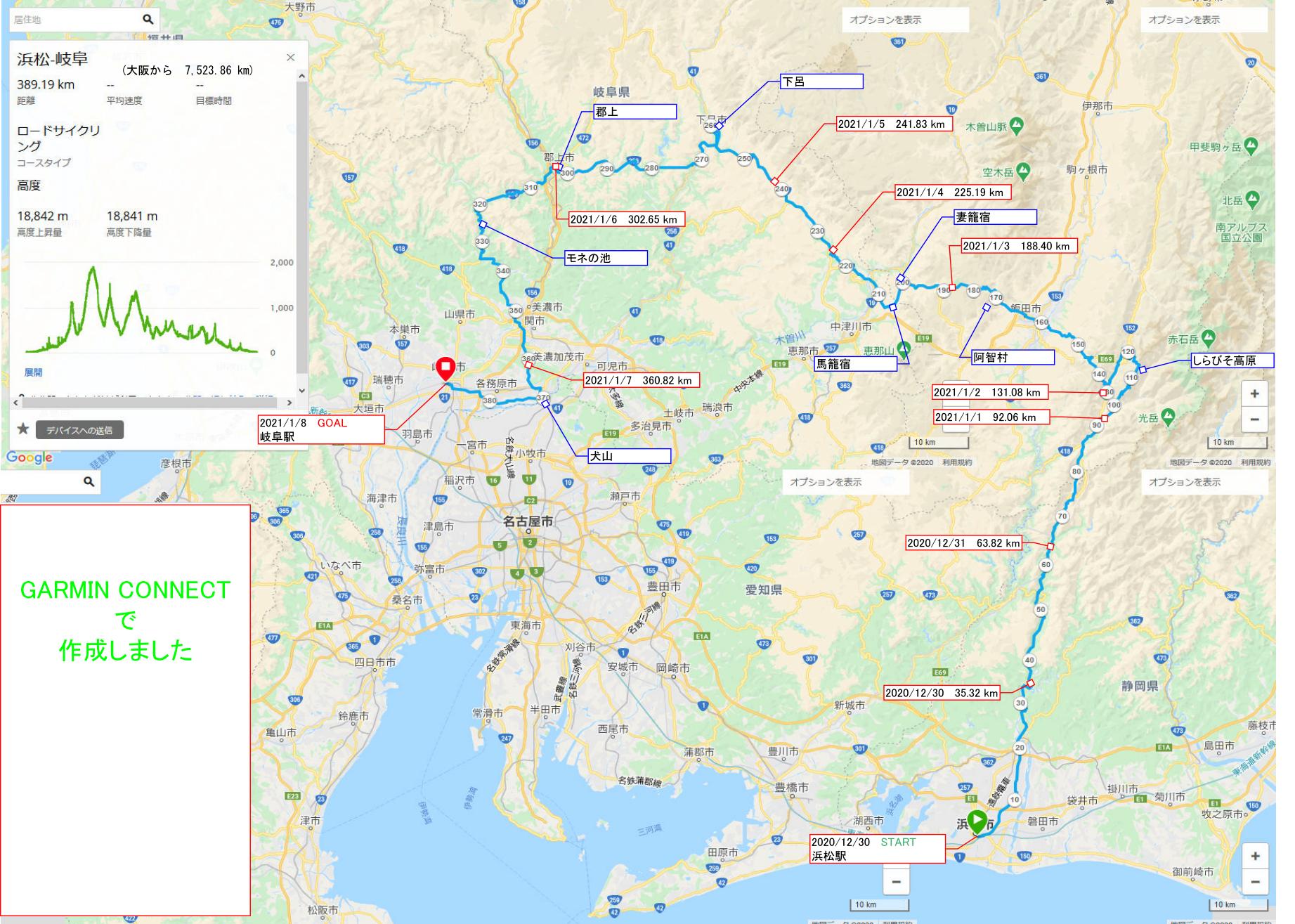Screen dimensions: 1295x924
Task: Click the green elevation profile chart
Action: point(141,310)
